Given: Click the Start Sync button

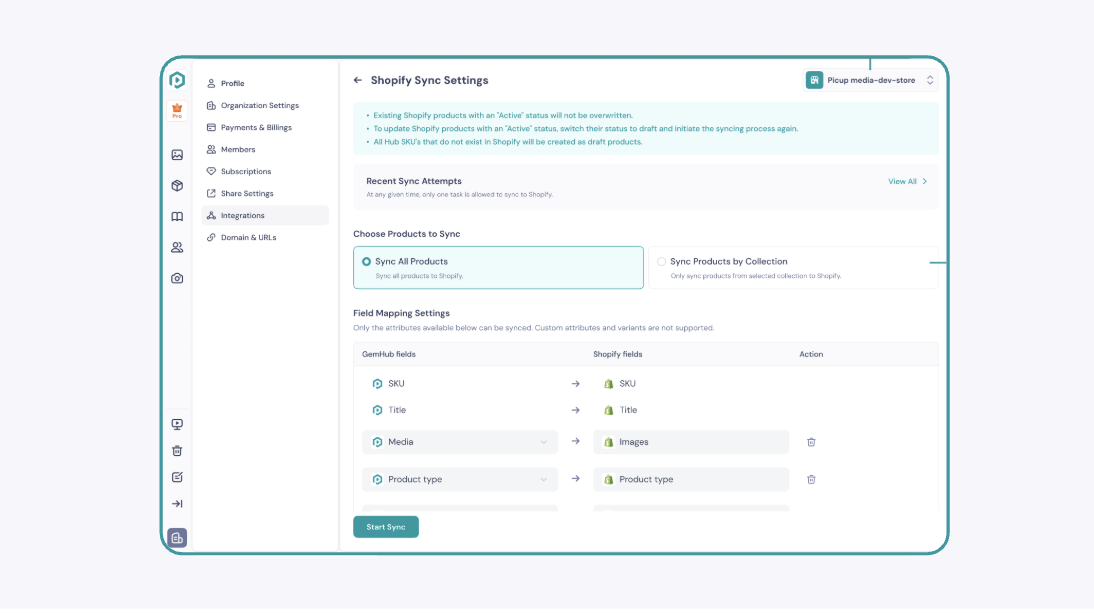Looking at the screenshot, I should (x=386, y=527).
